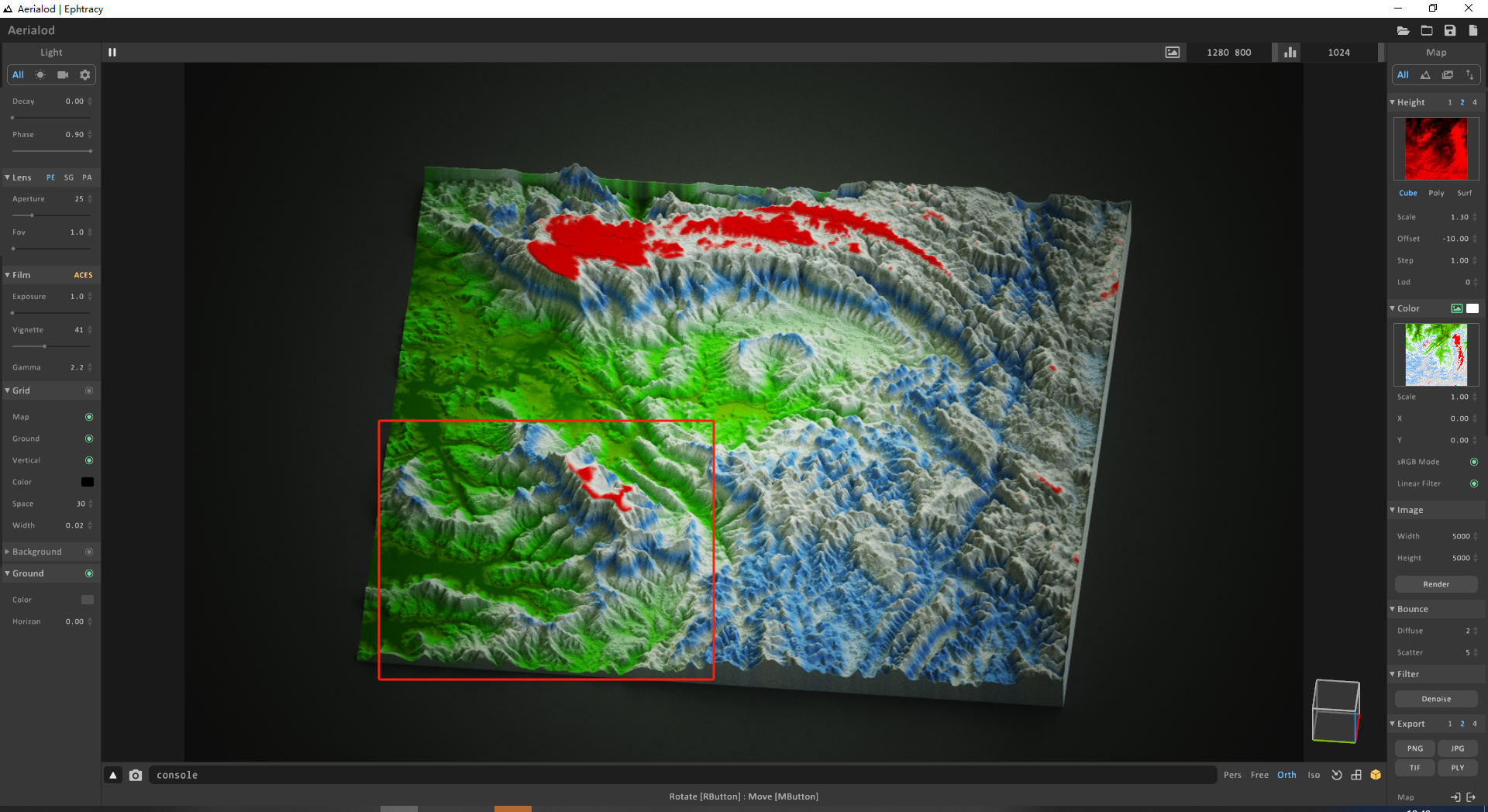The image size is (1488, 812).
Task: Click the console input field
Action: [682, 775]
